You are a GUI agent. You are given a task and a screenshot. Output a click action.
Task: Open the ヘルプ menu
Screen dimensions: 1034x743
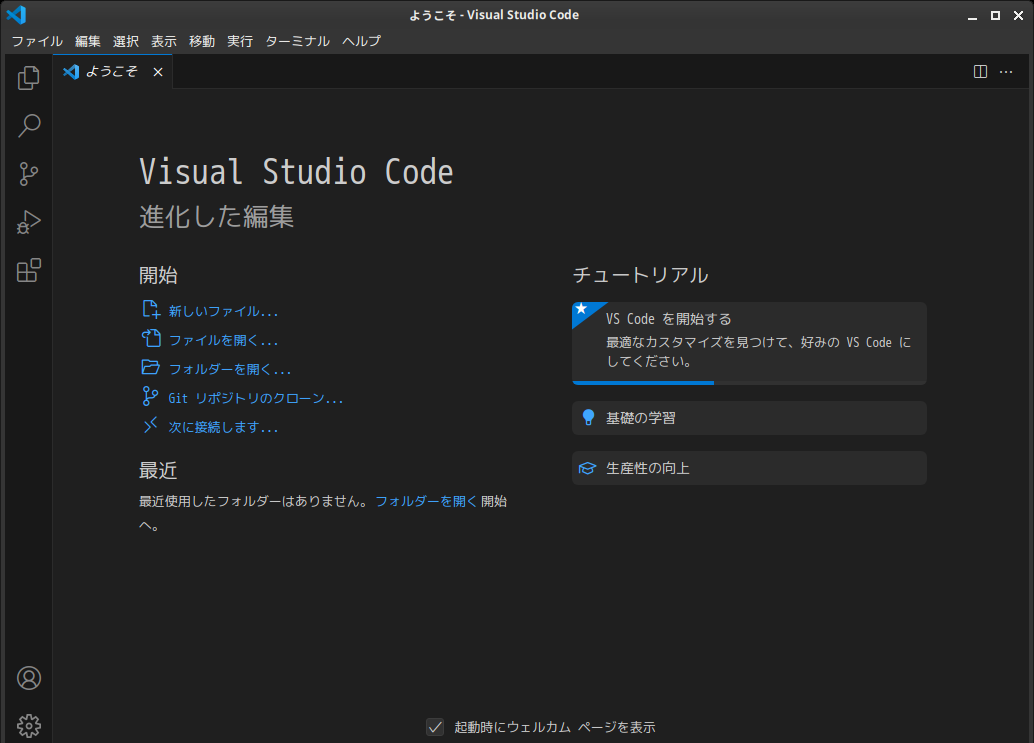[x=361, y=41]
